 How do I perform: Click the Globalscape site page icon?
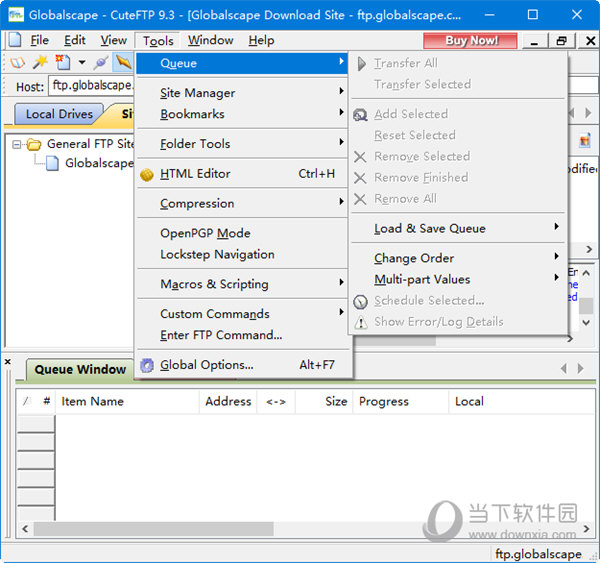tap(52, 163)
